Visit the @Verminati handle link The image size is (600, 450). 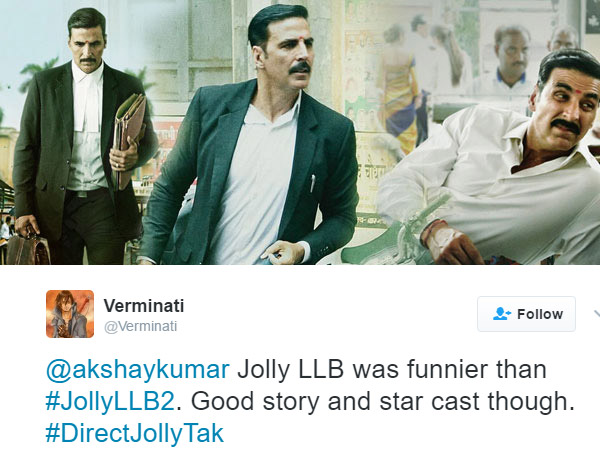pos(140,326)
